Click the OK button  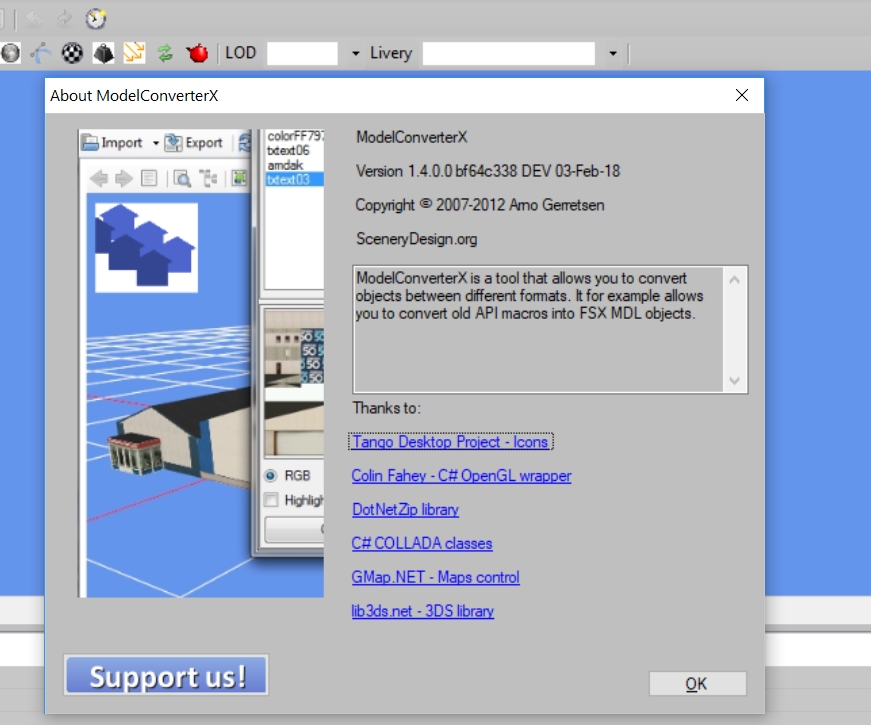(697, 683)
